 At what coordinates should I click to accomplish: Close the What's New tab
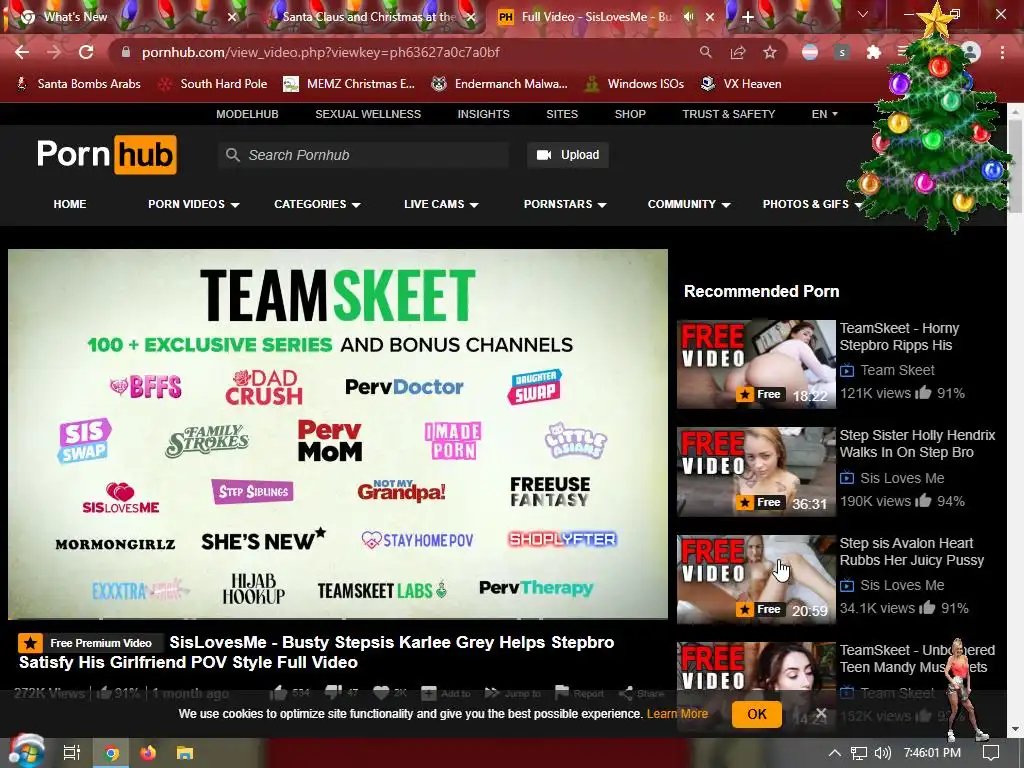232,17
